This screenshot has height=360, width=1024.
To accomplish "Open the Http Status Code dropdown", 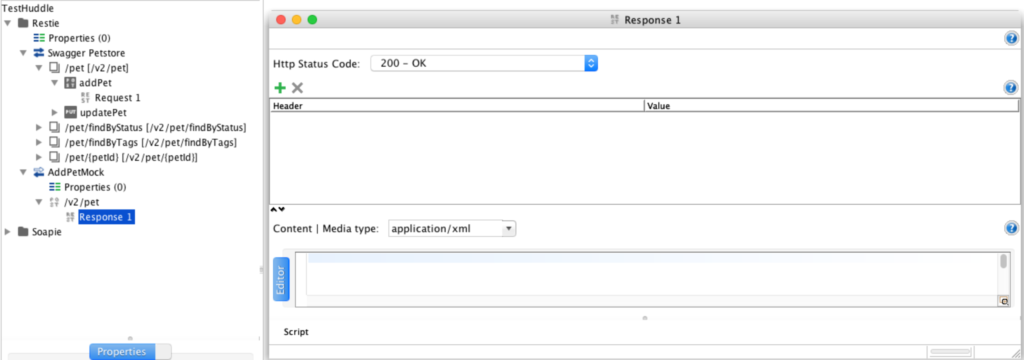I will [484, 63].
